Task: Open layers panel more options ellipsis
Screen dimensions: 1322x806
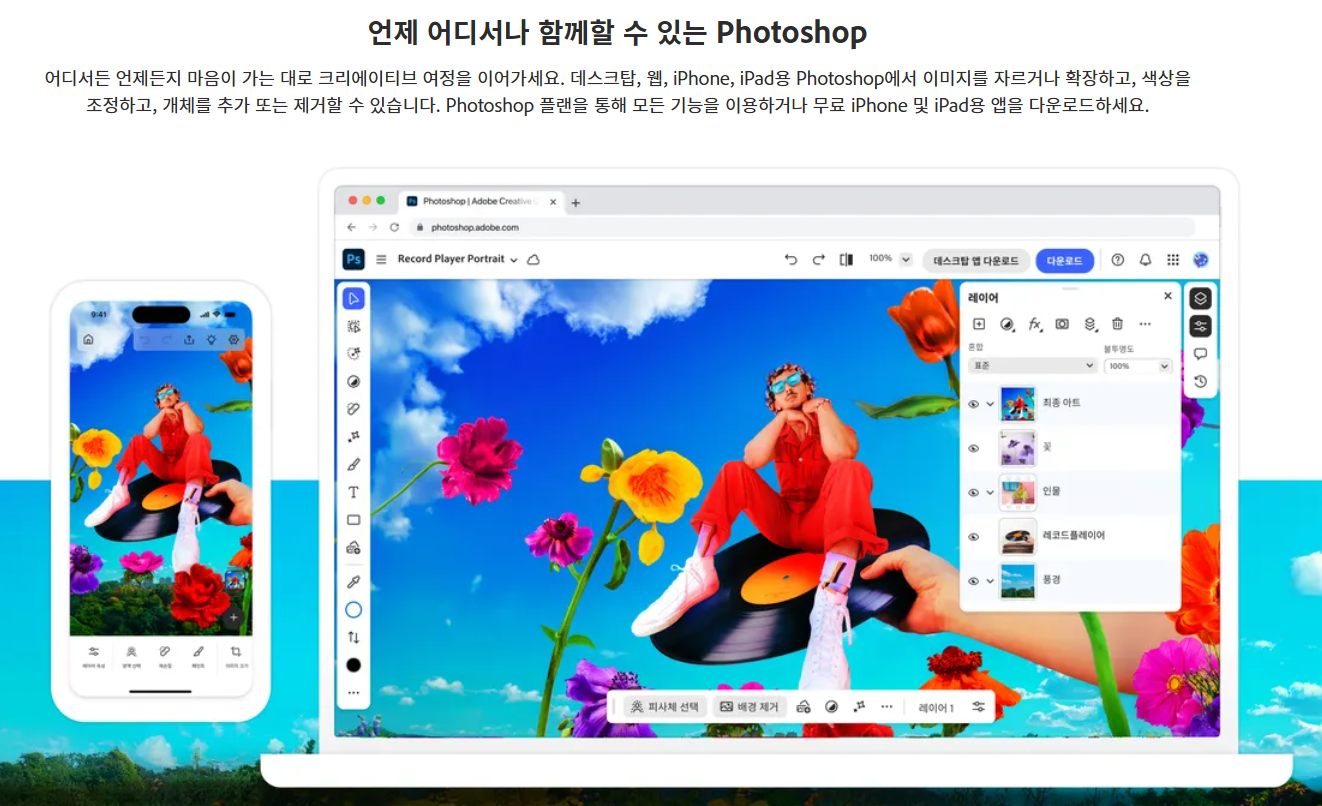Action: tap(1145, 324)
